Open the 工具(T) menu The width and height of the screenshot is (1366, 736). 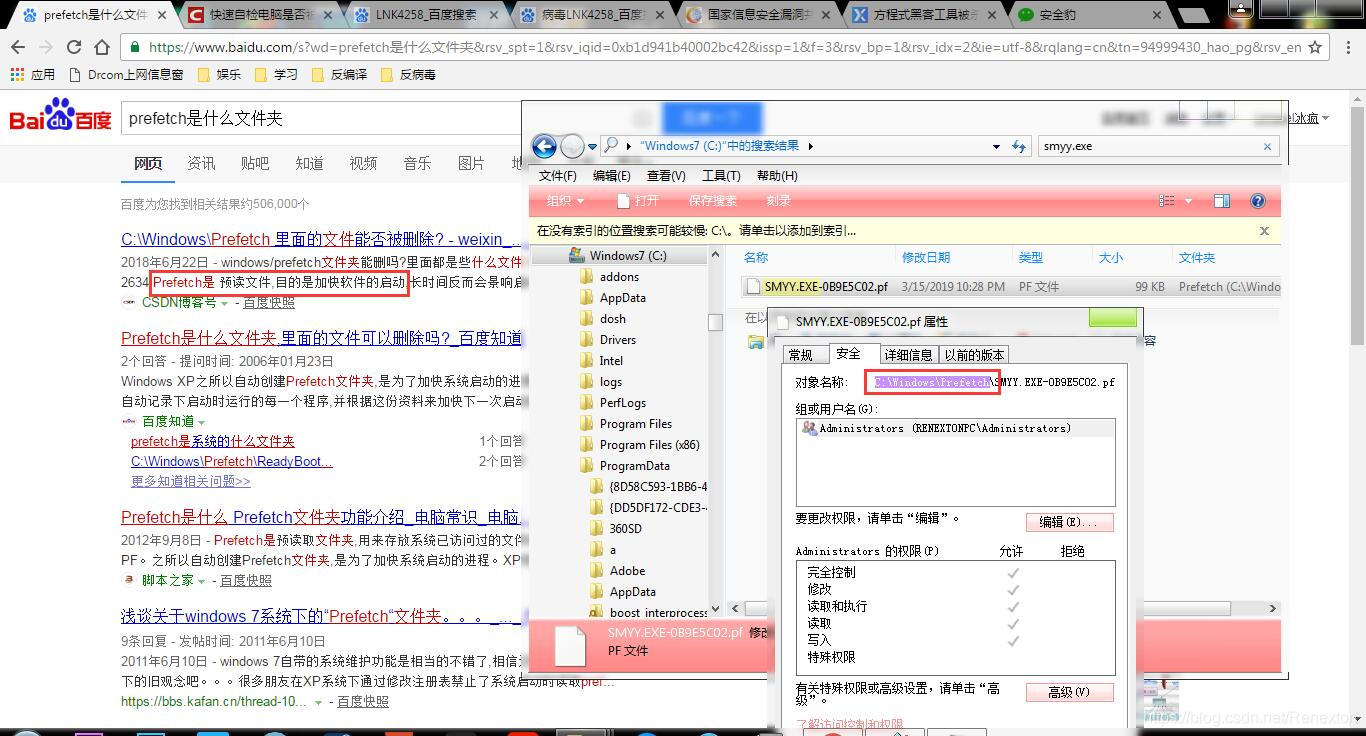coord(721,175)
